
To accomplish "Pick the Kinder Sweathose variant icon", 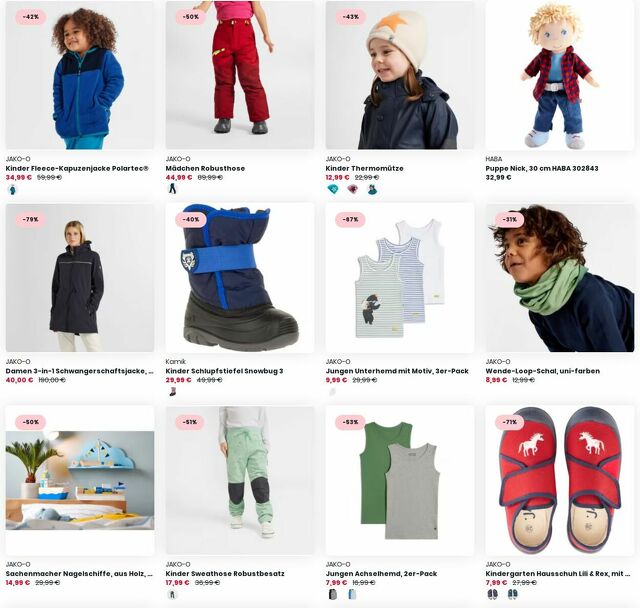I will point(173,595).
